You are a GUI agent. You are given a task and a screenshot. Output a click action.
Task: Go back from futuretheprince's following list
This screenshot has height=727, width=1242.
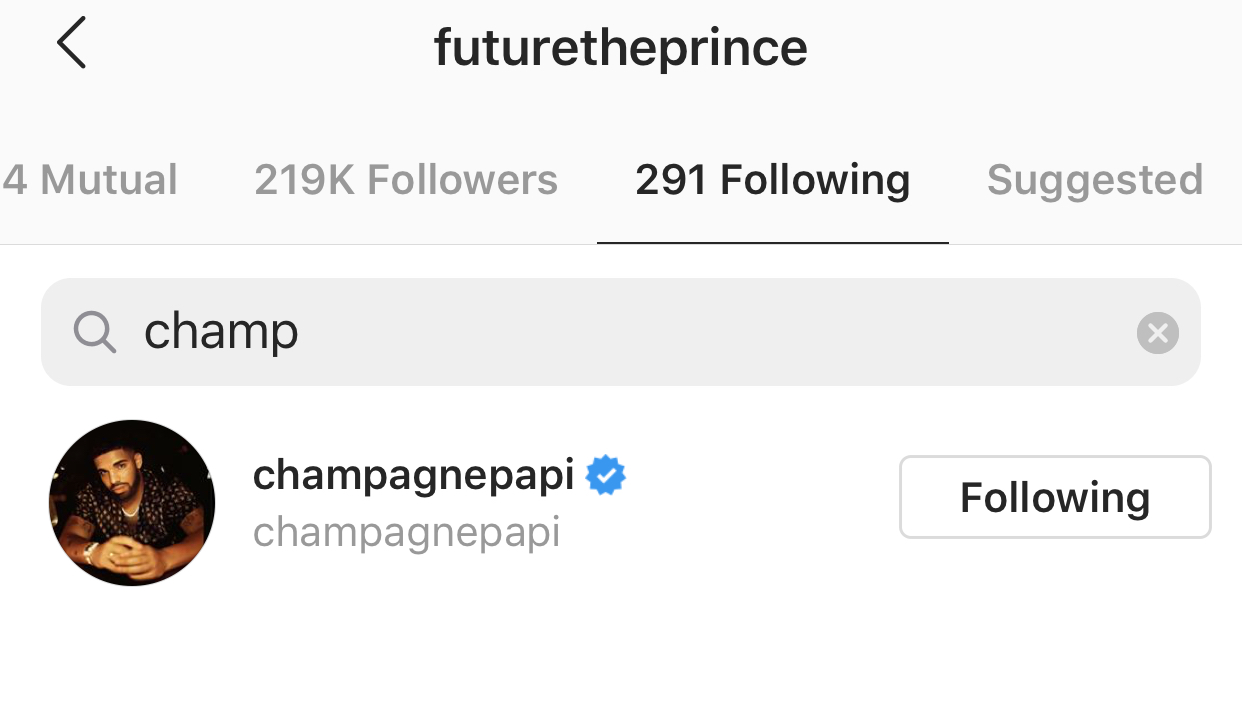point(71,45)
